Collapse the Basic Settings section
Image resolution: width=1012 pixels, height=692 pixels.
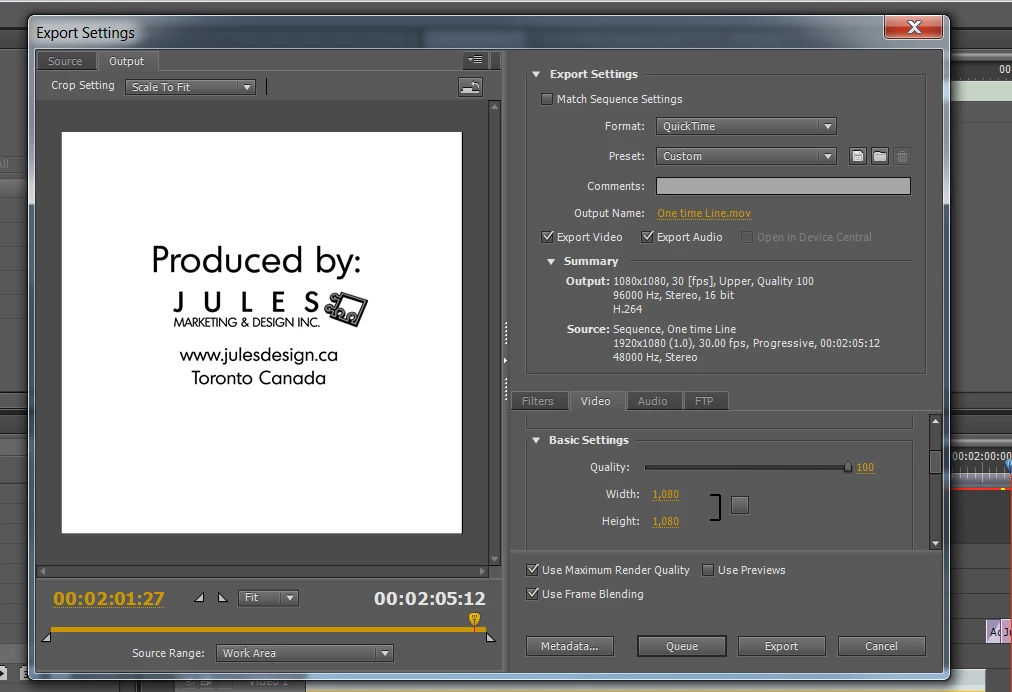point(536,440)
